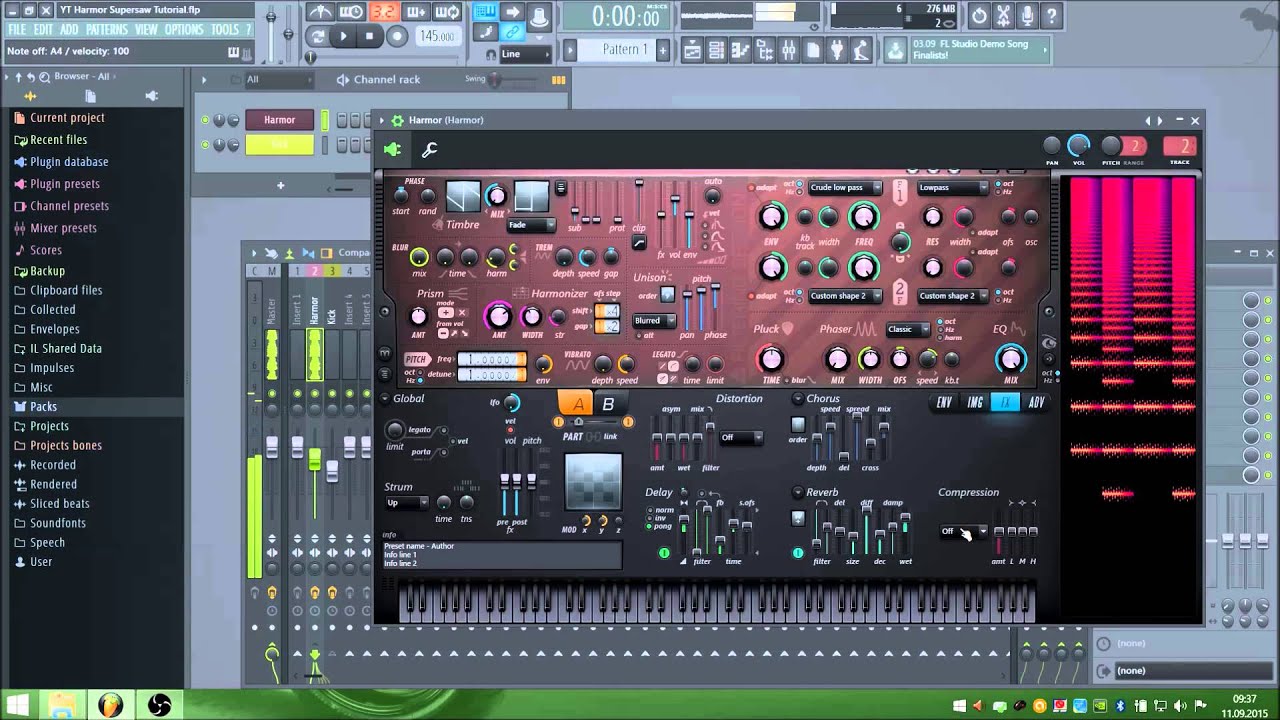Open Sliced beats folder in browser
The height and width of the screenshot is (720, 1280).
coord(59,504)
